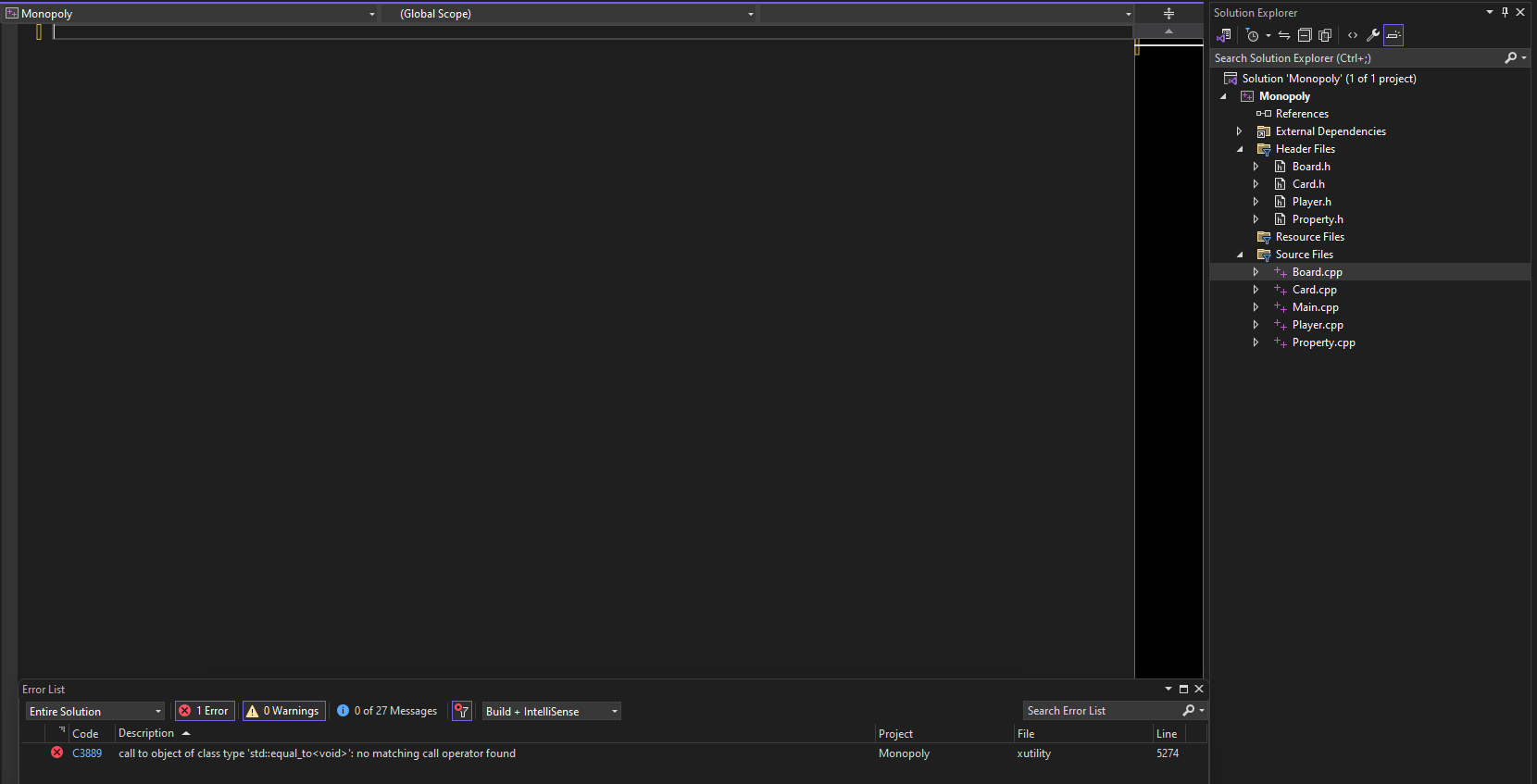Viewport: 1537px width, 784px height.
Task: Toggle Preview Selected Items in Solution Explorer
Action: pos(1393,35)
